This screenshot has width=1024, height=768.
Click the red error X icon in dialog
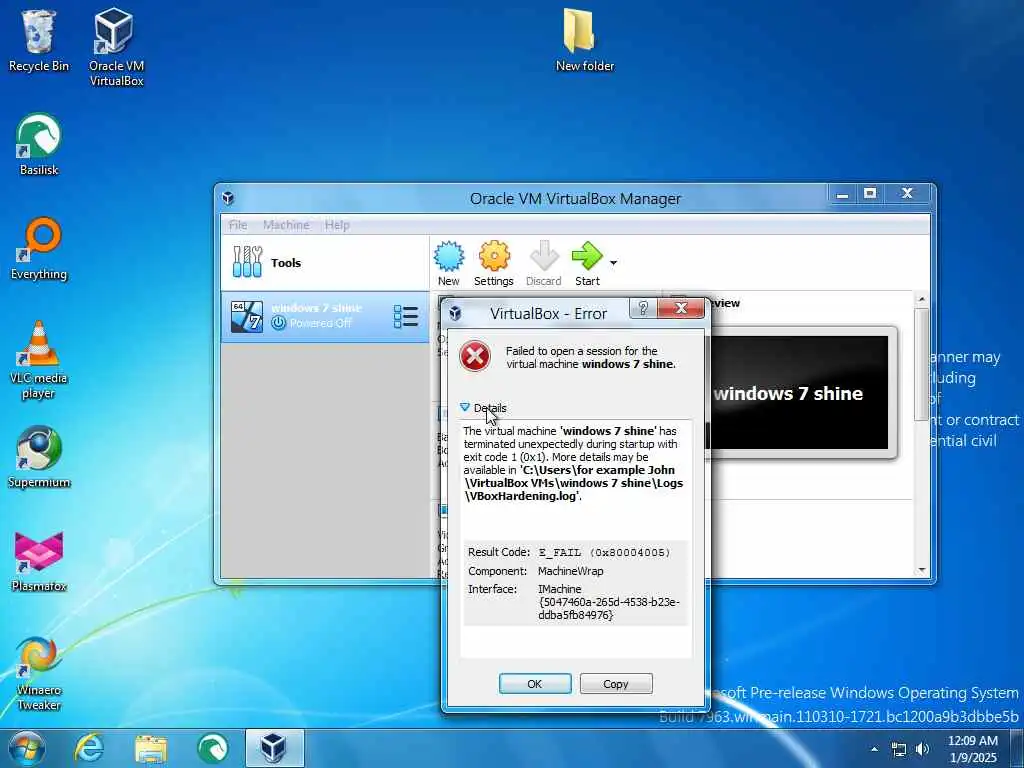[475, 357]
